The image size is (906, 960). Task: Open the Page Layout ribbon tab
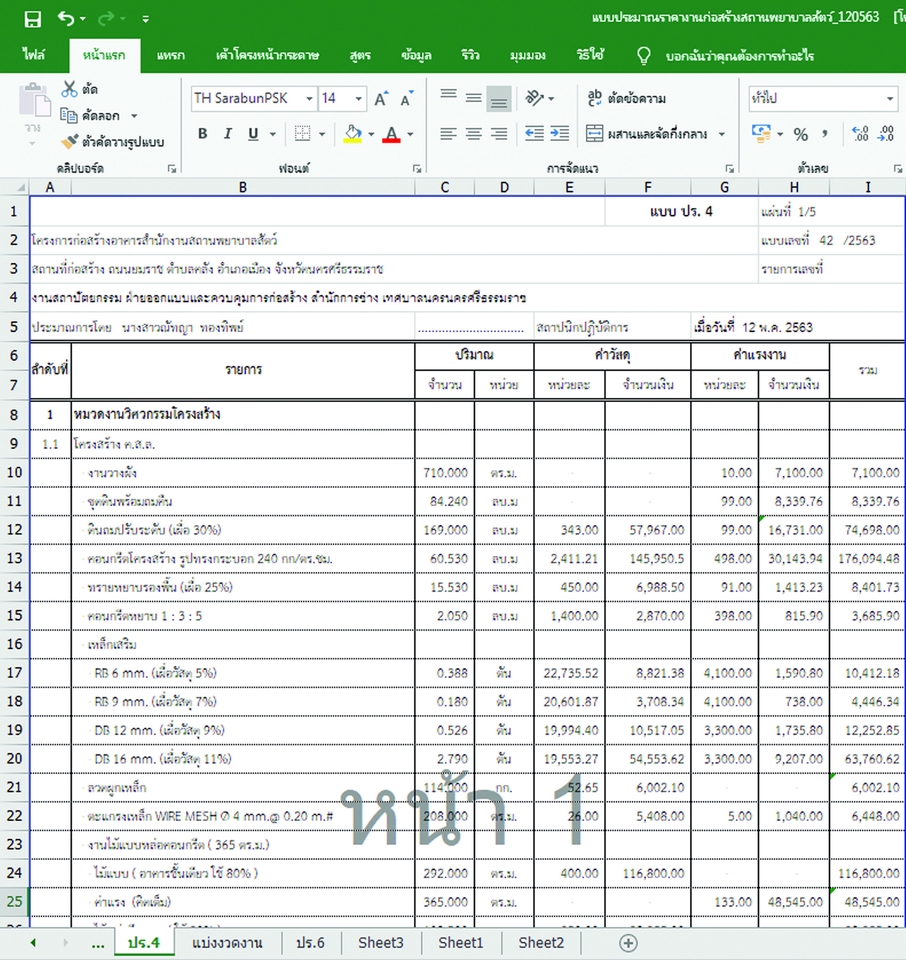pyautogui.click(x=267, y=55)
